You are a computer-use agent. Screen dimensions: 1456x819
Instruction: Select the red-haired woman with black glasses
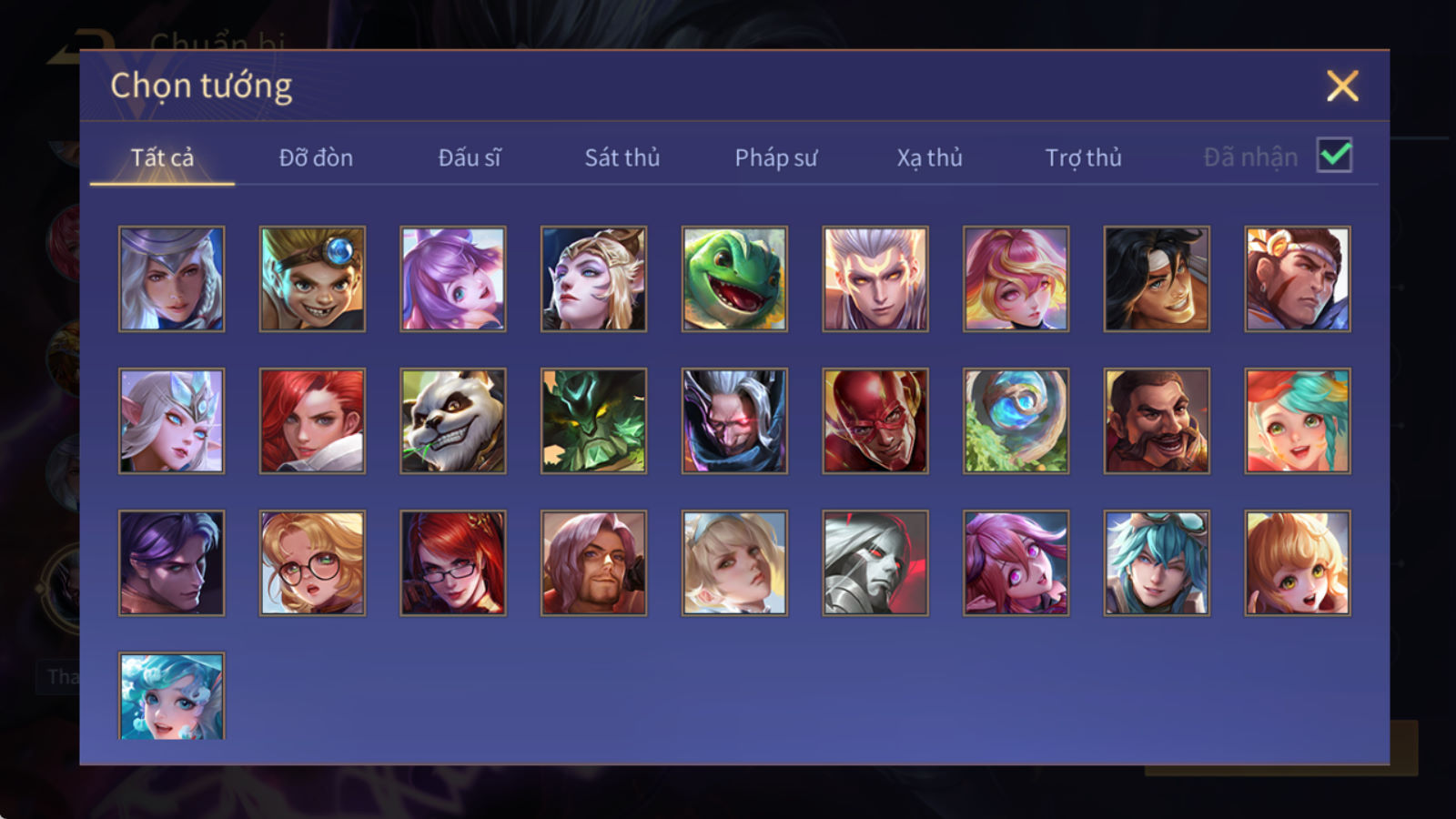(x=453, y=562)
